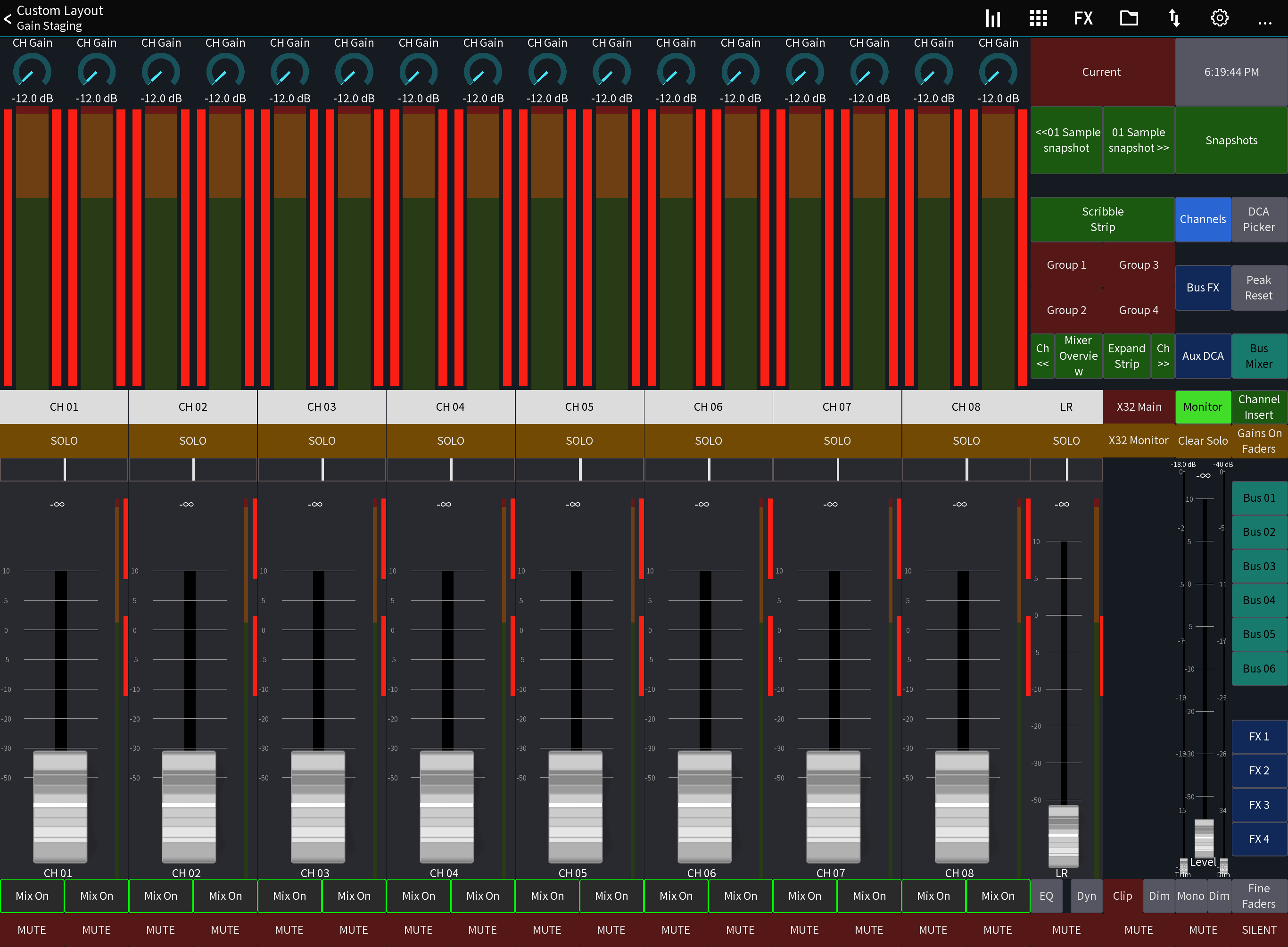Open the FX rack from the top toolbar
Image resolution: width=1288 pixels, height=947 pixels.
point(1083,18)
